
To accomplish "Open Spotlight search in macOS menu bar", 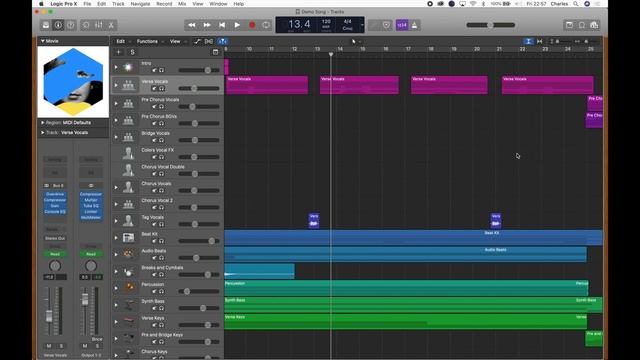I will pos(576,4).
